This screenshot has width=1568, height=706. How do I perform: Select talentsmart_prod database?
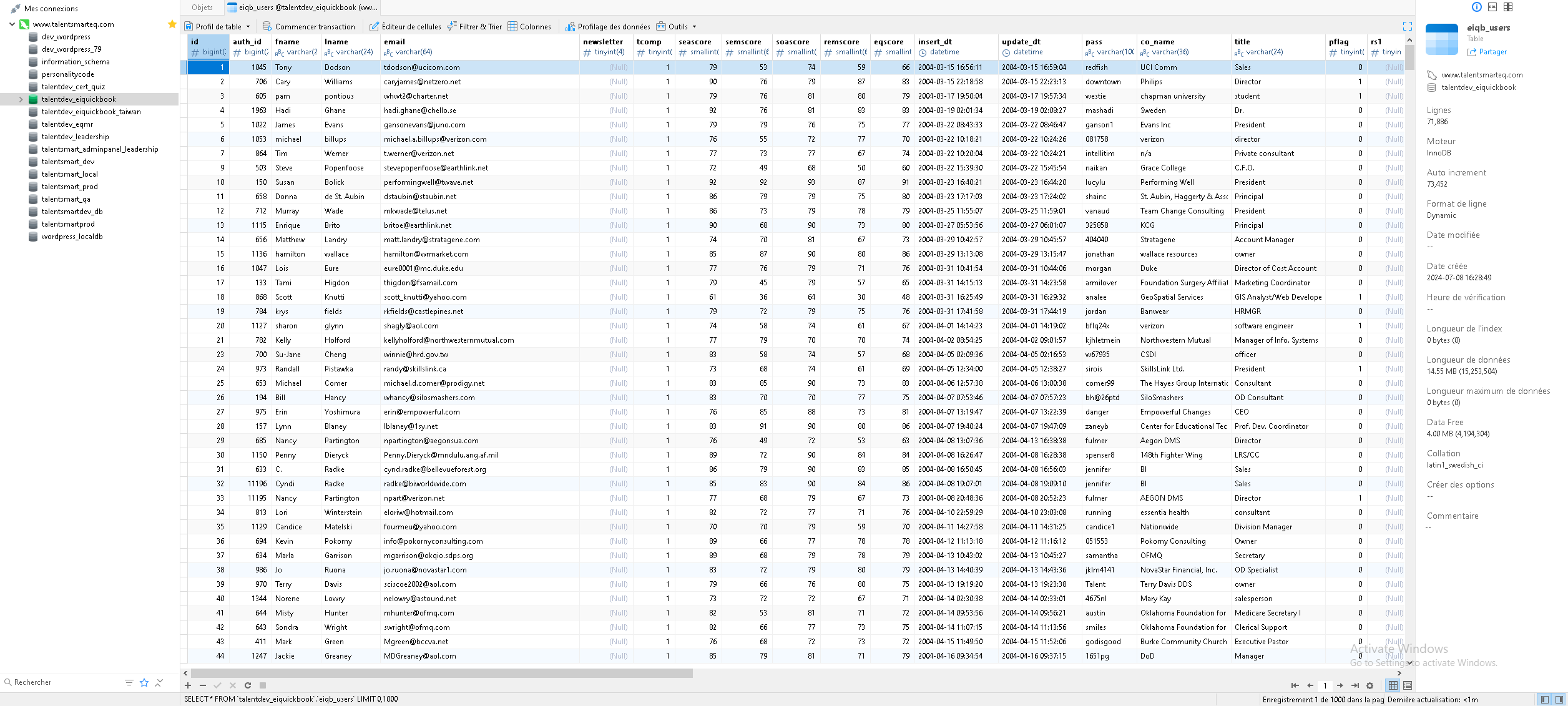70,187
